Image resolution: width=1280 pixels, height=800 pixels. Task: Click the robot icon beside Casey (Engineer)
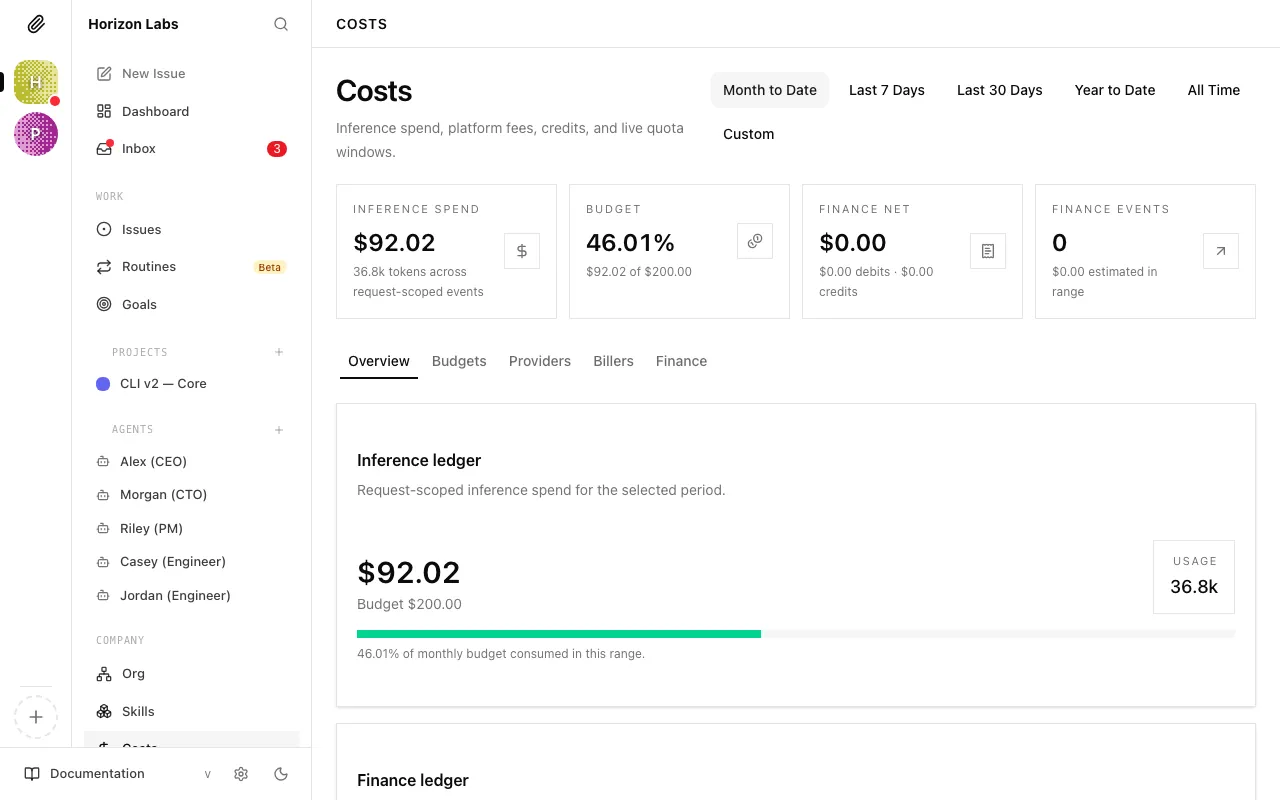click(x=103, y=562)
